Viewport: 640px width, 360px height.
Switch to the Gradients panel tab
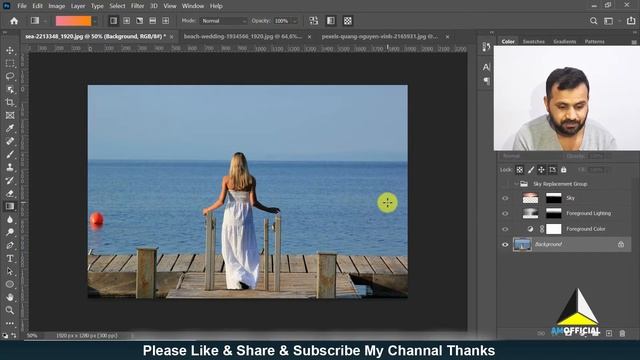click(x=564, y=42)
